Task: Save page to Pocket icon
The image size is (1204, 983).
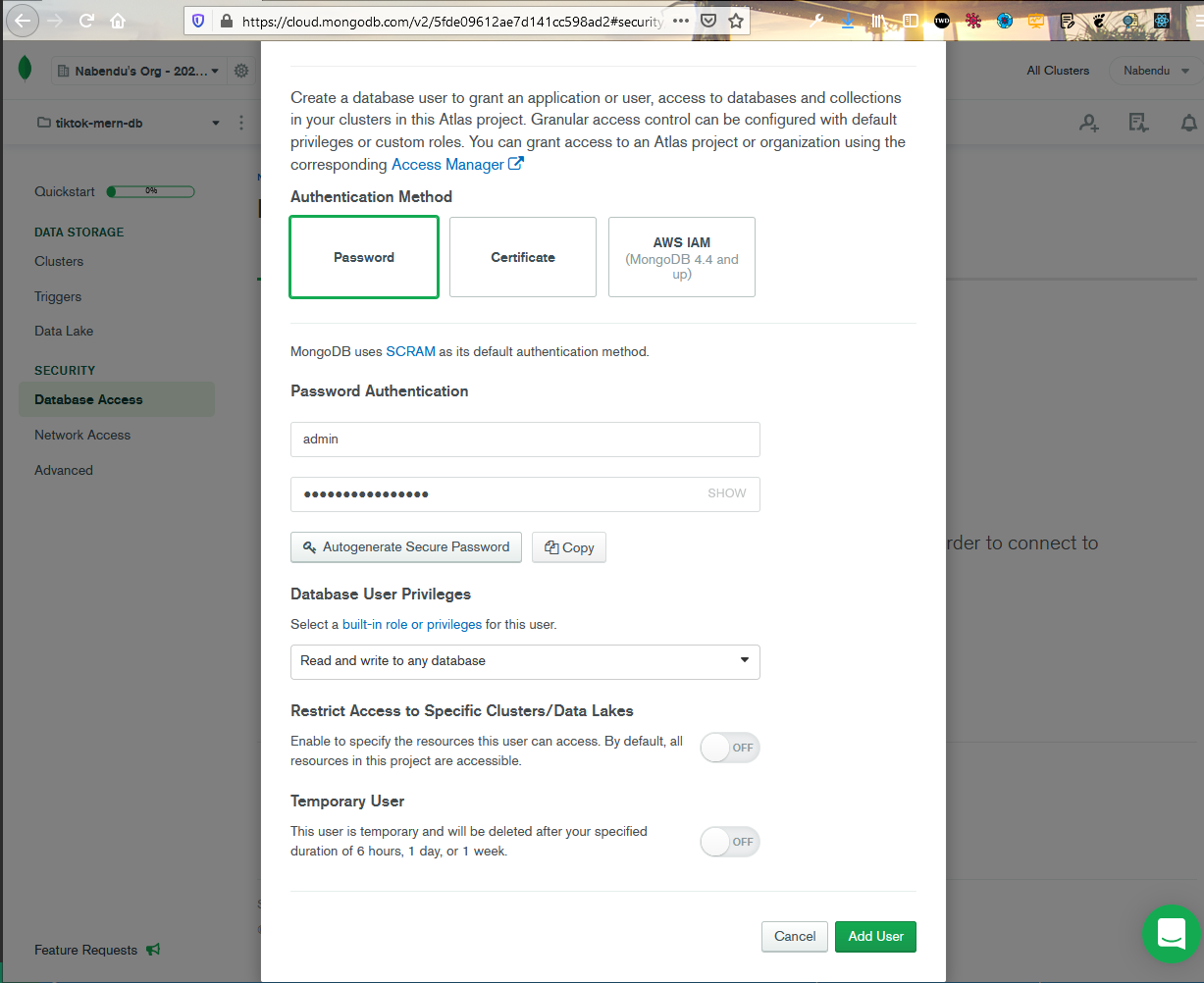Action: click(708, 21)
